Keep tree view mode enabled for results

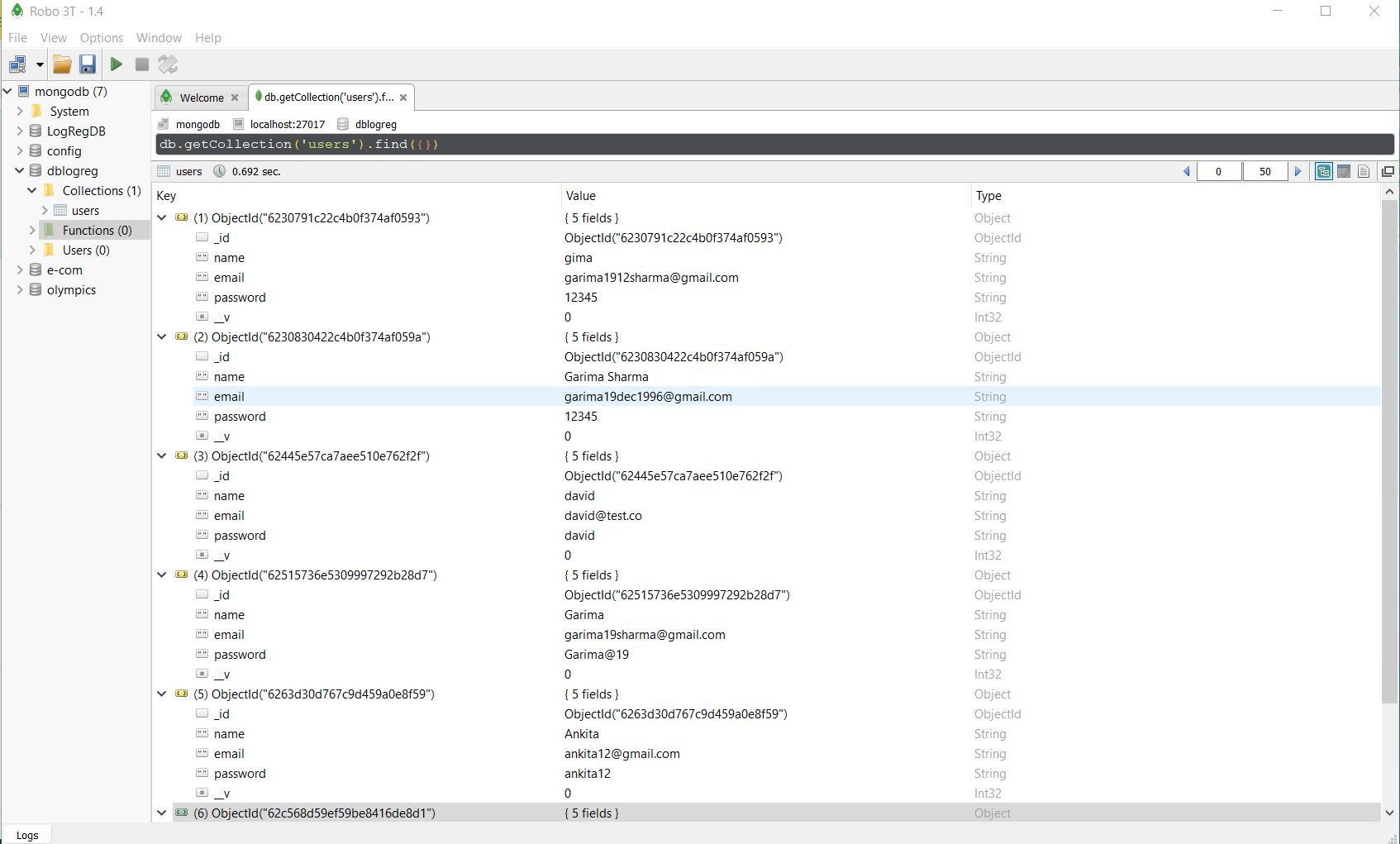point(1323,171)
